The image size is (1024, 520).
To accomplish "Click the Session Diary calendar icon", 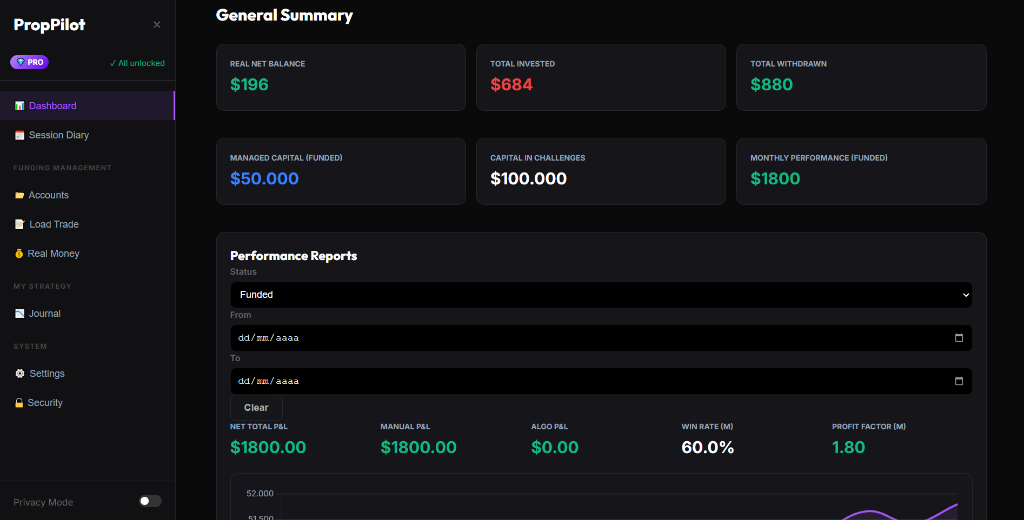I will coord(20,135).
